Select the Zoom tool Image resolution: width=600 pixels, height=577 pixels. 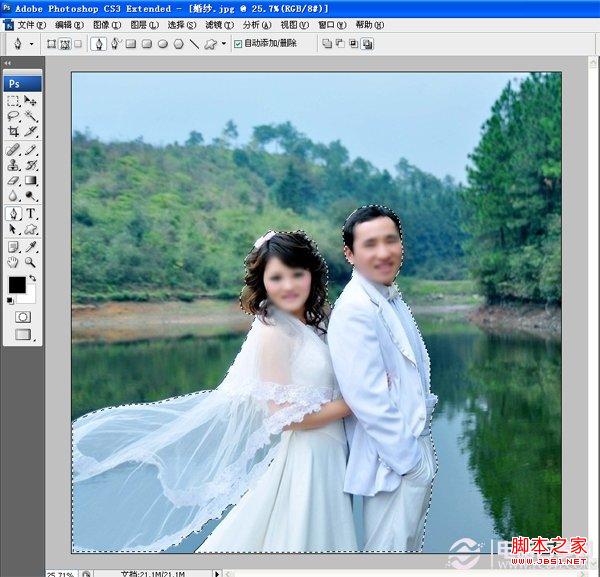(31, 262)
